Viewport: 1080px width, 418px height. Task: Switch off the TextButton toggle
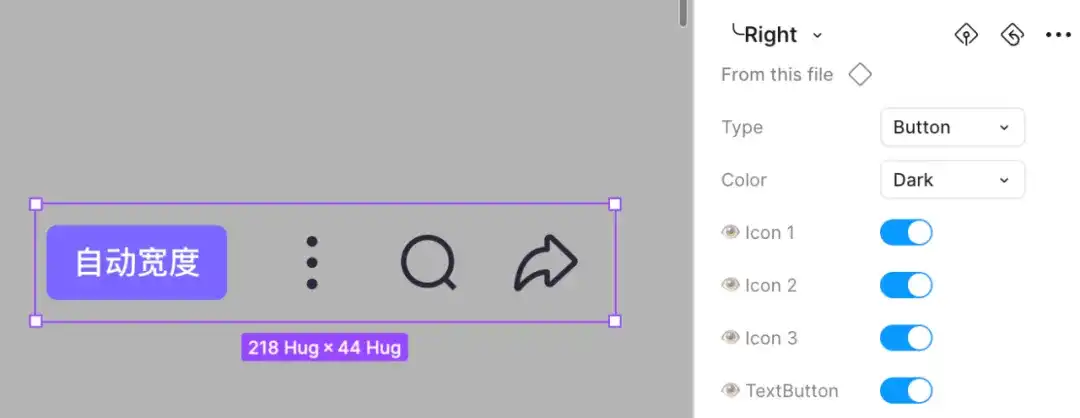pyautogui.click(x=906, y=391)
